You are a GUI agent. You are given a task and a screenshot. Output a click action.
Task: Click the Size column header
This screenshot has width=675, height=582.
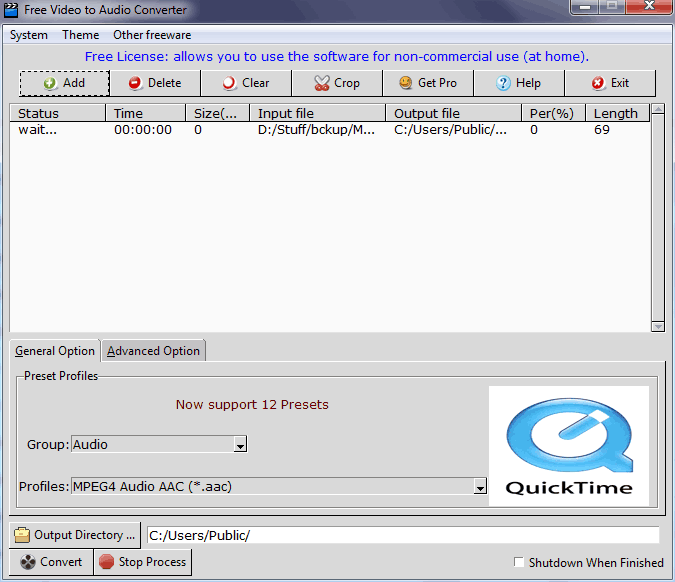[217, 113]
